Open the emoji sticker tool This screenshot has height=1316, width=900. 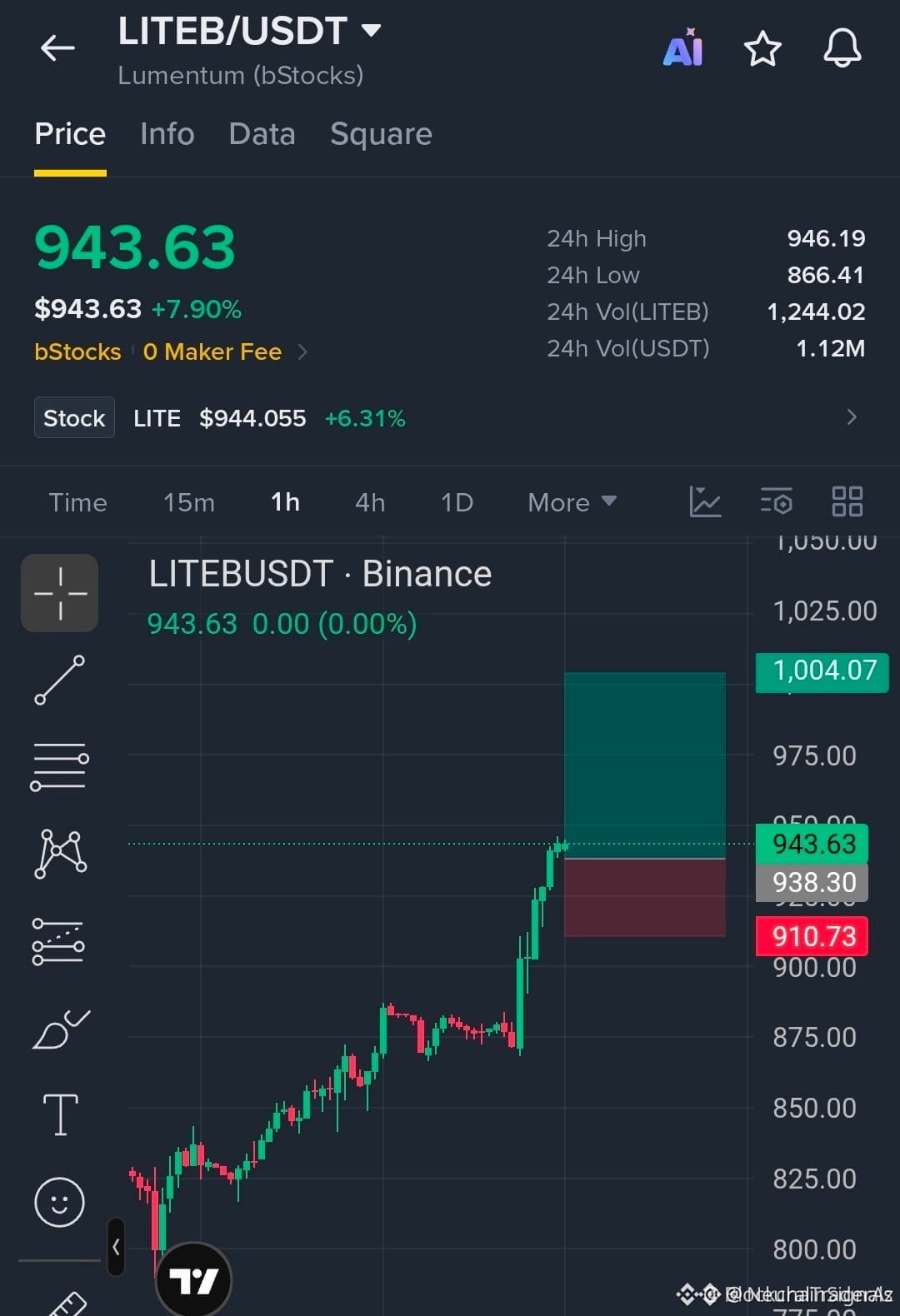[59, 1202]
